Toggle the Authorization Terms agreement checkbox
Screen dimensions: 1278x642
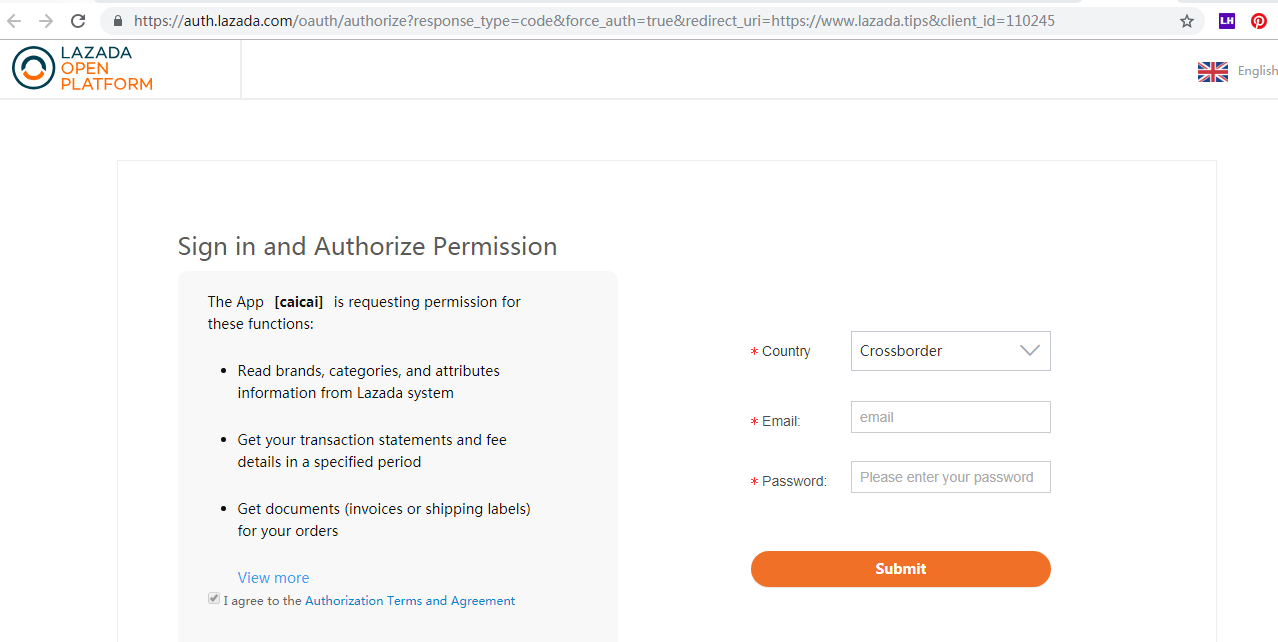click(214, 599)
